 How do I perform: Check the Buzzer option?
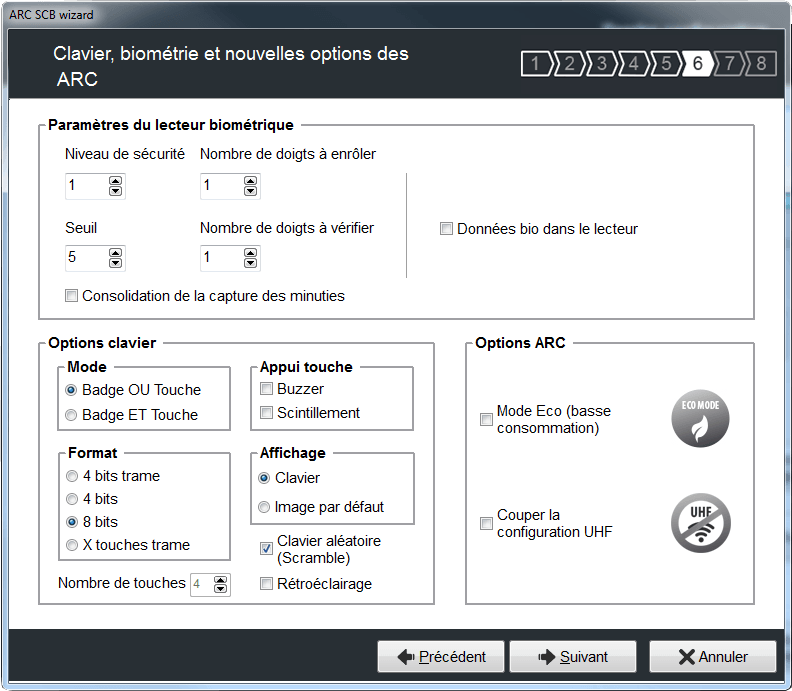coord(267,389)
